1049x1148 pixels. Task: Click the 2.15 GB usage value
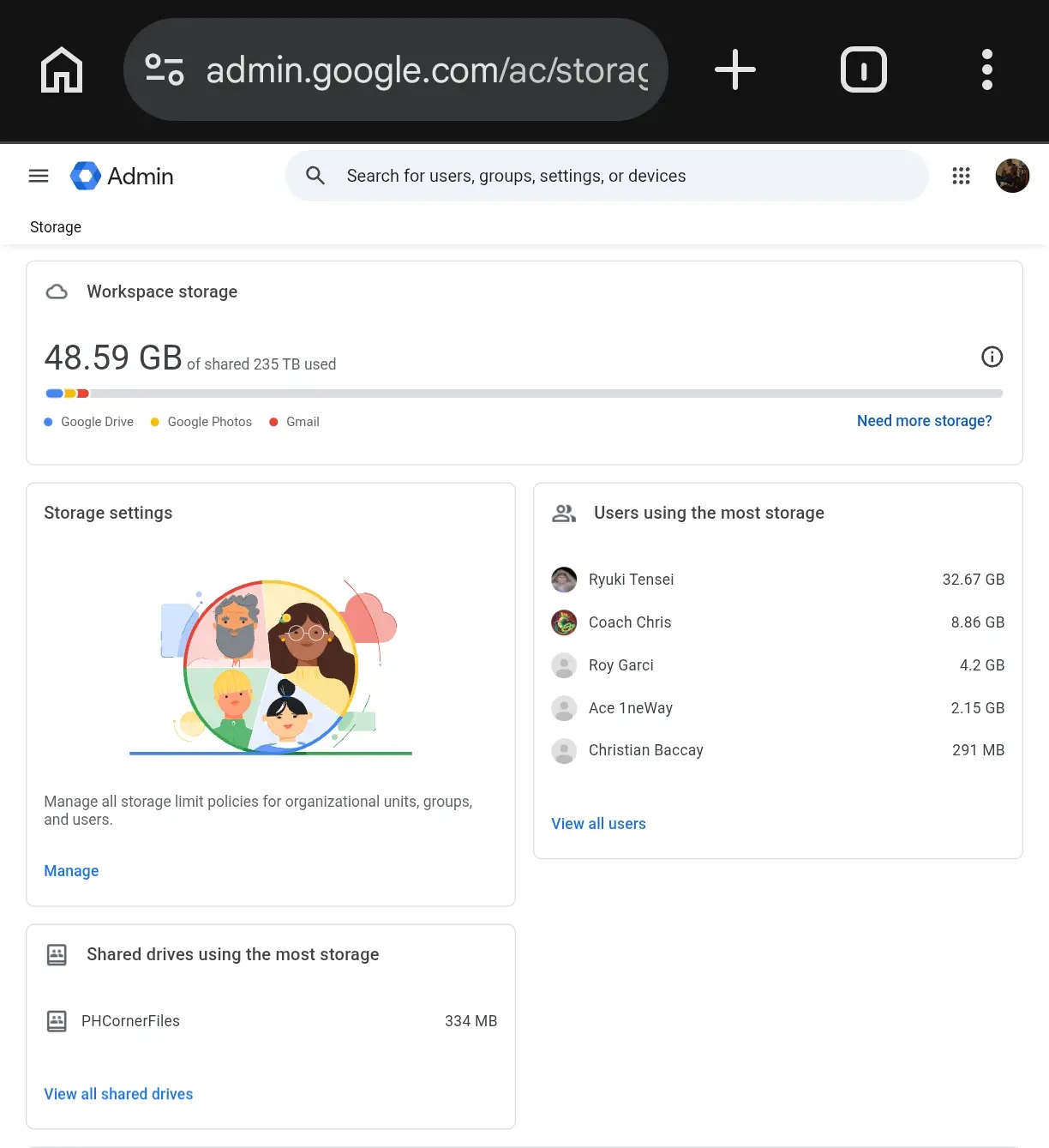click(978, 708)
